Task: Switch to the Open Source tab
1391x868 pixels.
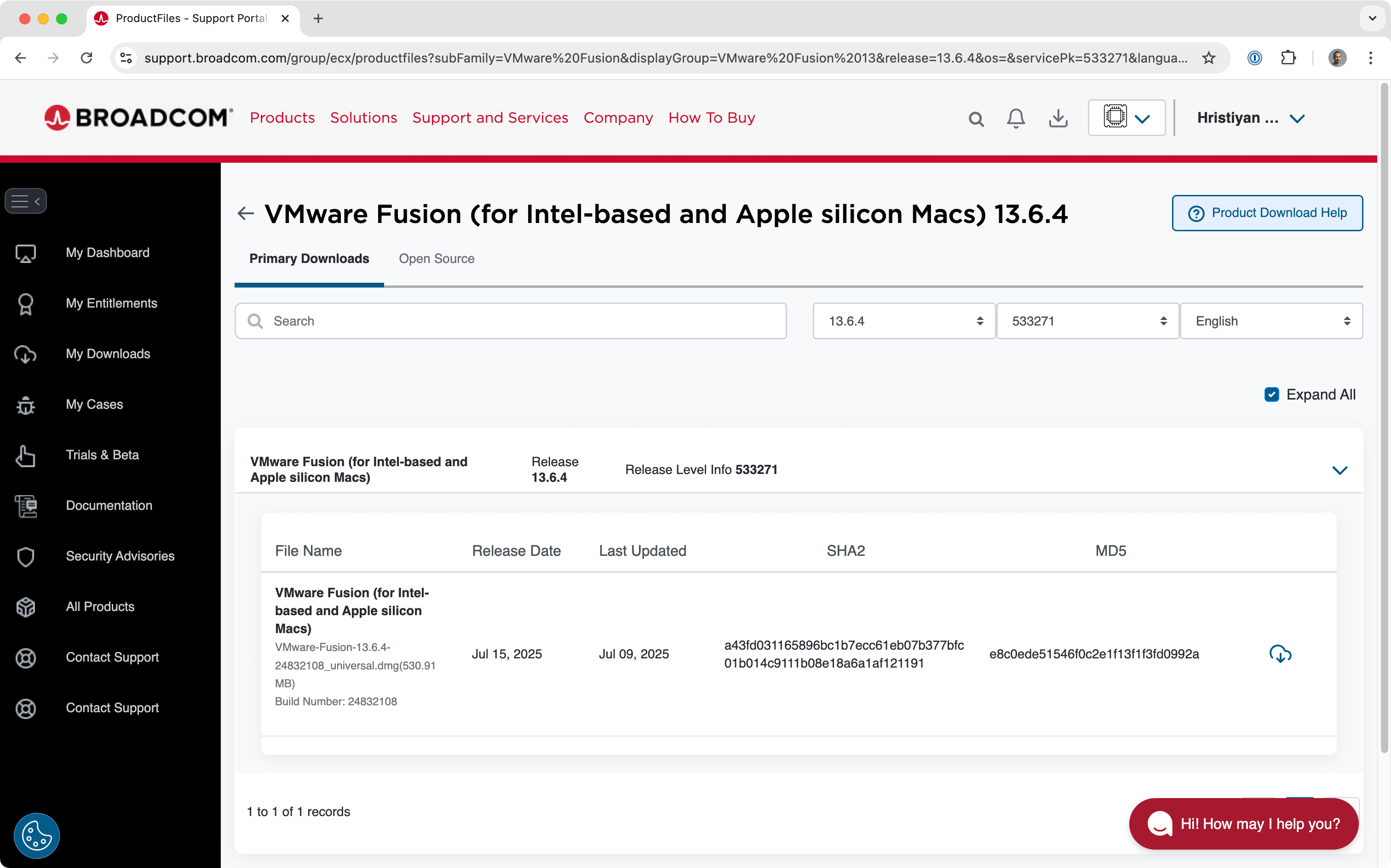Action: tap(437, 259)
